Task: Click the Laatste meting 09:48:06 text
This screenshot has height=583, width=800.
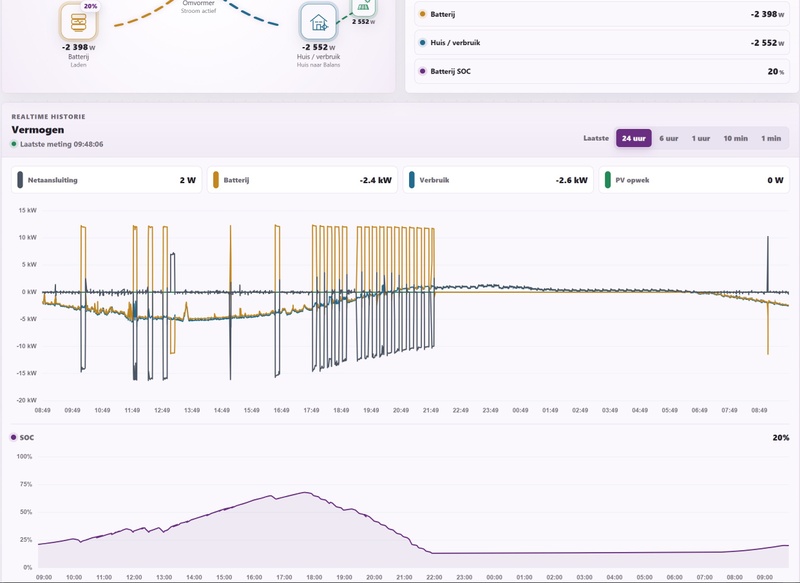Action: click(x=62, y=144)
